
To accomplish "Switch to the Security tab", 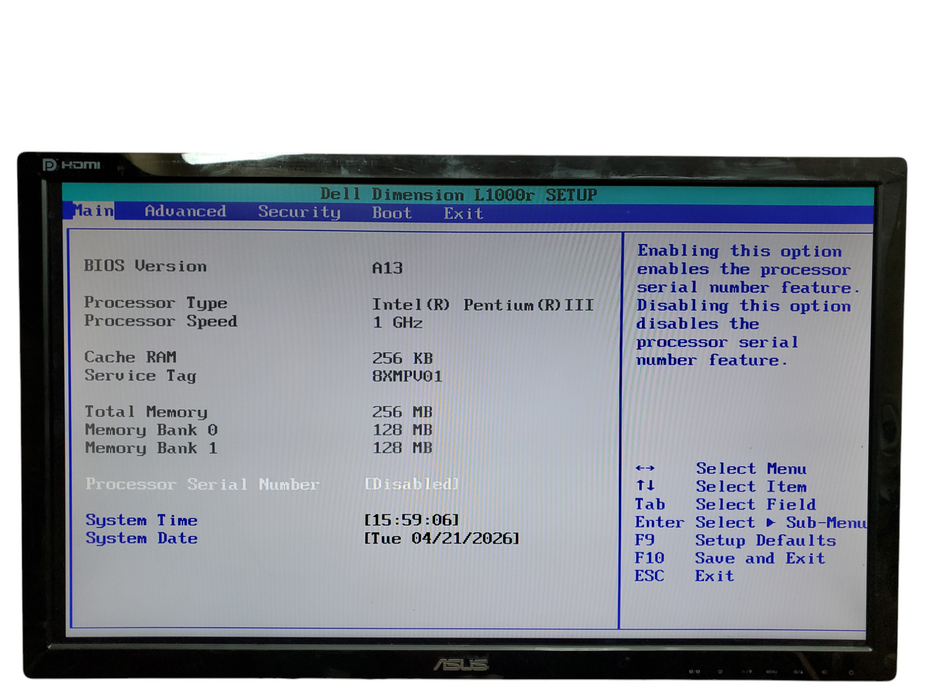I will point(299,212).
